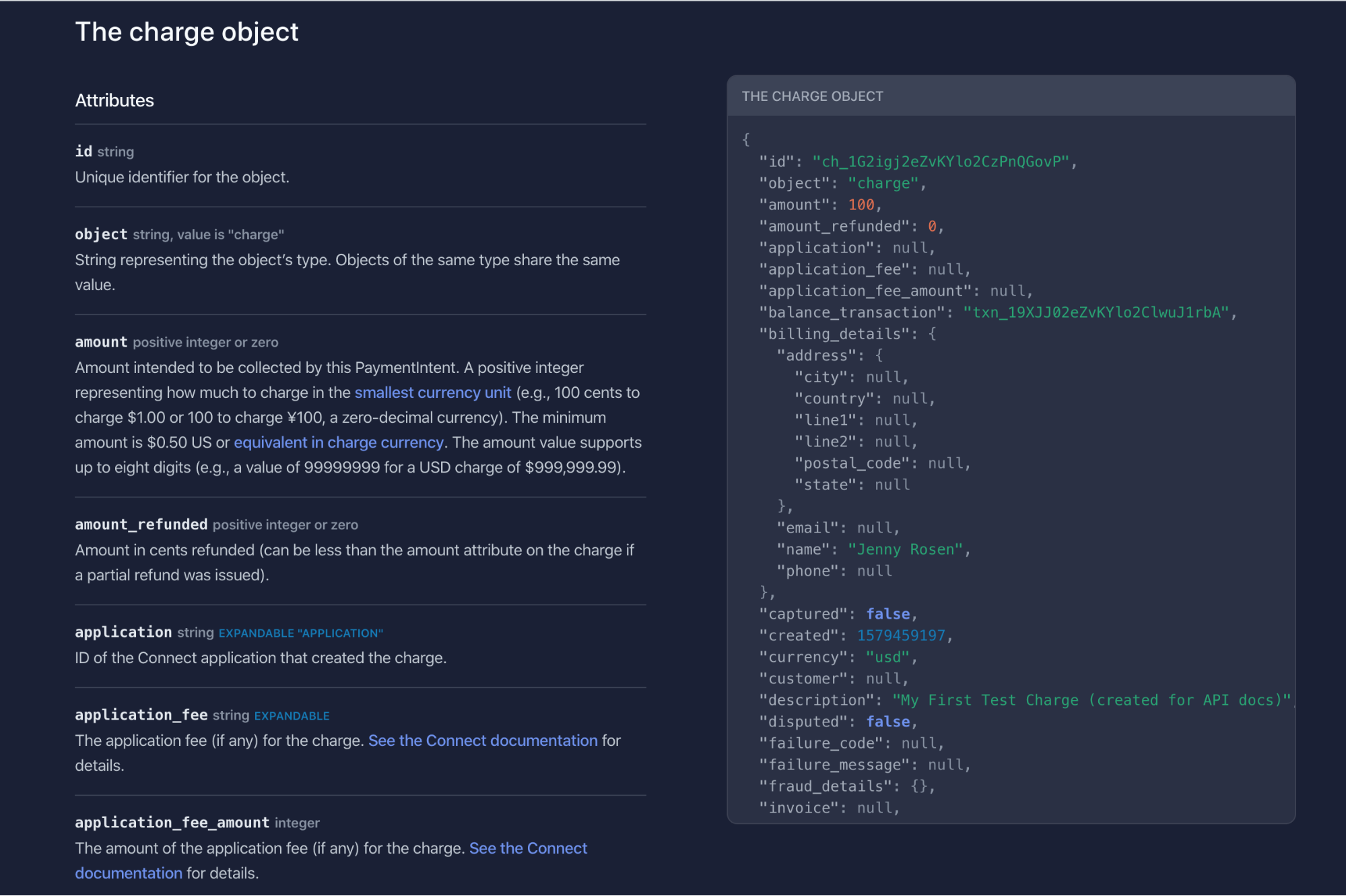The height and width of the screenshot is (896, 1346).
Task: Click the "application_fee_amount" key in JSON
Action: coord(865,291)
